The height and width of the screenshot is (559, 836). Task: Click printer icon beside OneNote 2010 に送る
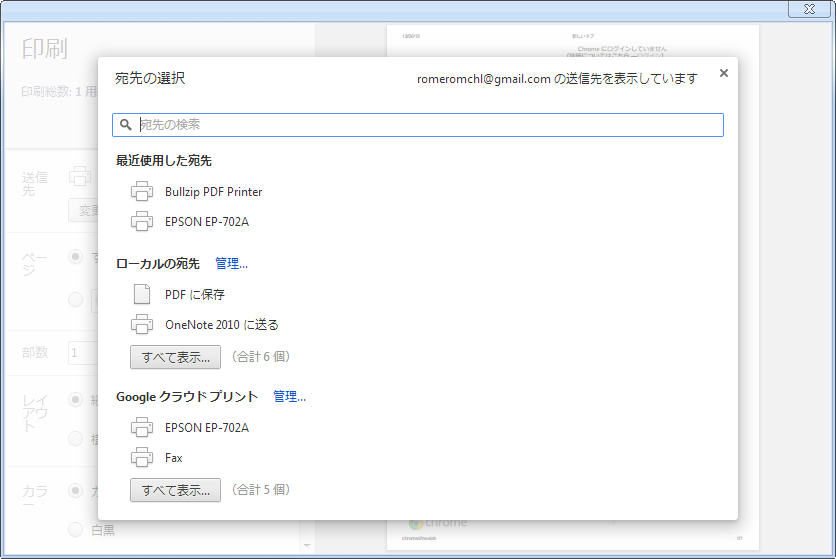click(x=142, y=324)
